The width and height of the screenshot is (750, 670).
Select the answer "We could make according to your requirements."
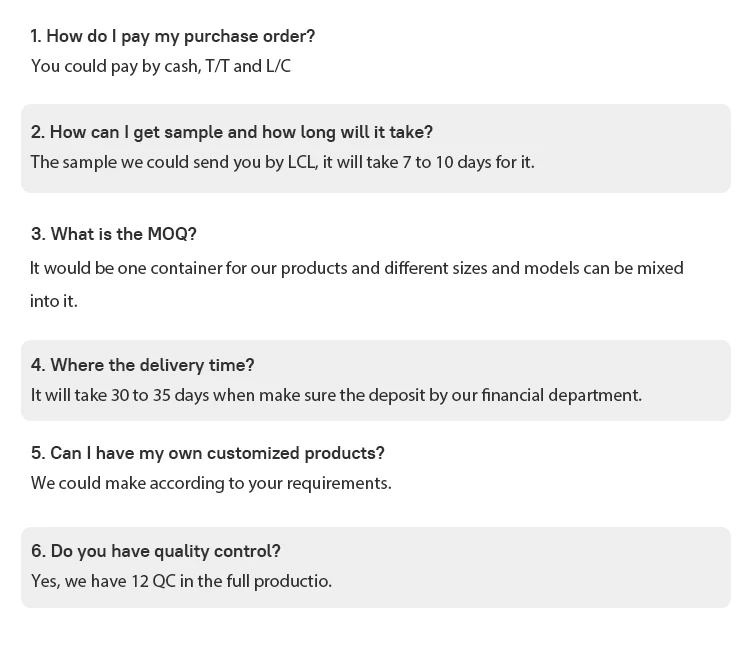(211, 483)
